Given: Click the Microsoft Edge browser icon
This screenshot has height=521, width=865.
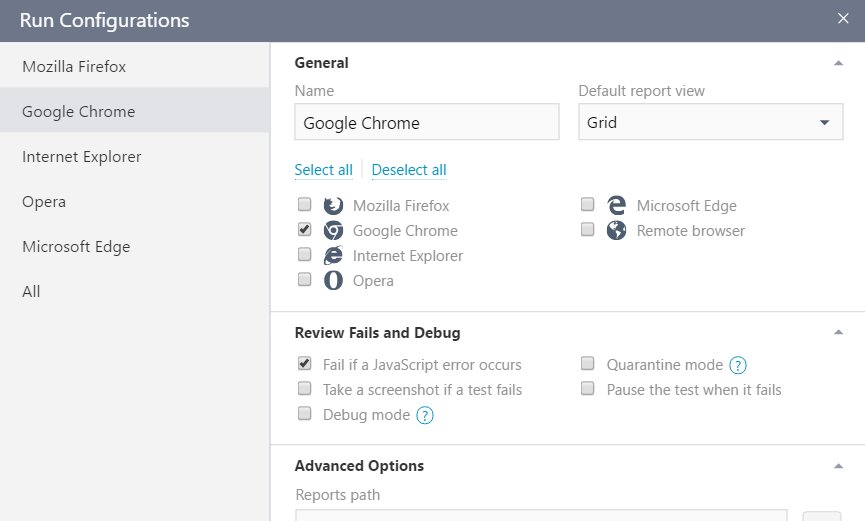Looking at the screenshot, I should click(x=617, y=206).
